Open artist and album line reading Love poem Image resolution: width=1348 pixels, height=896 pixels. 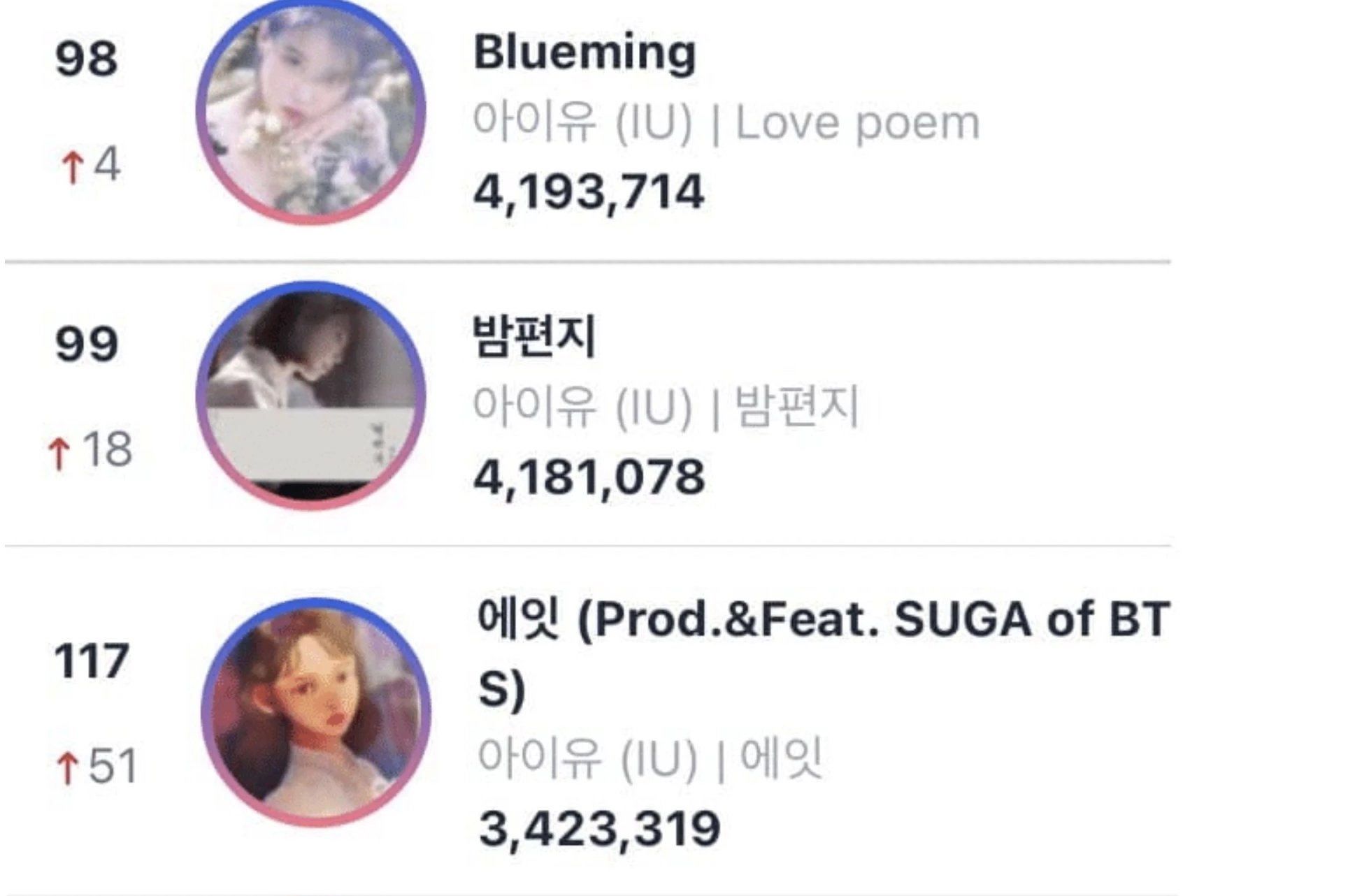726,124
